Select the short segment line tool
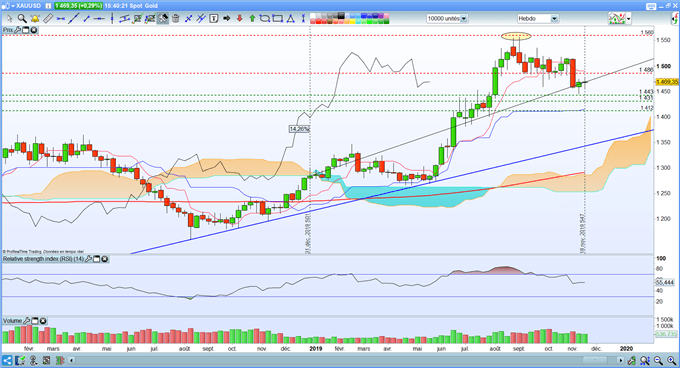Screen dimensions: 680x368 tap(87, 19)
